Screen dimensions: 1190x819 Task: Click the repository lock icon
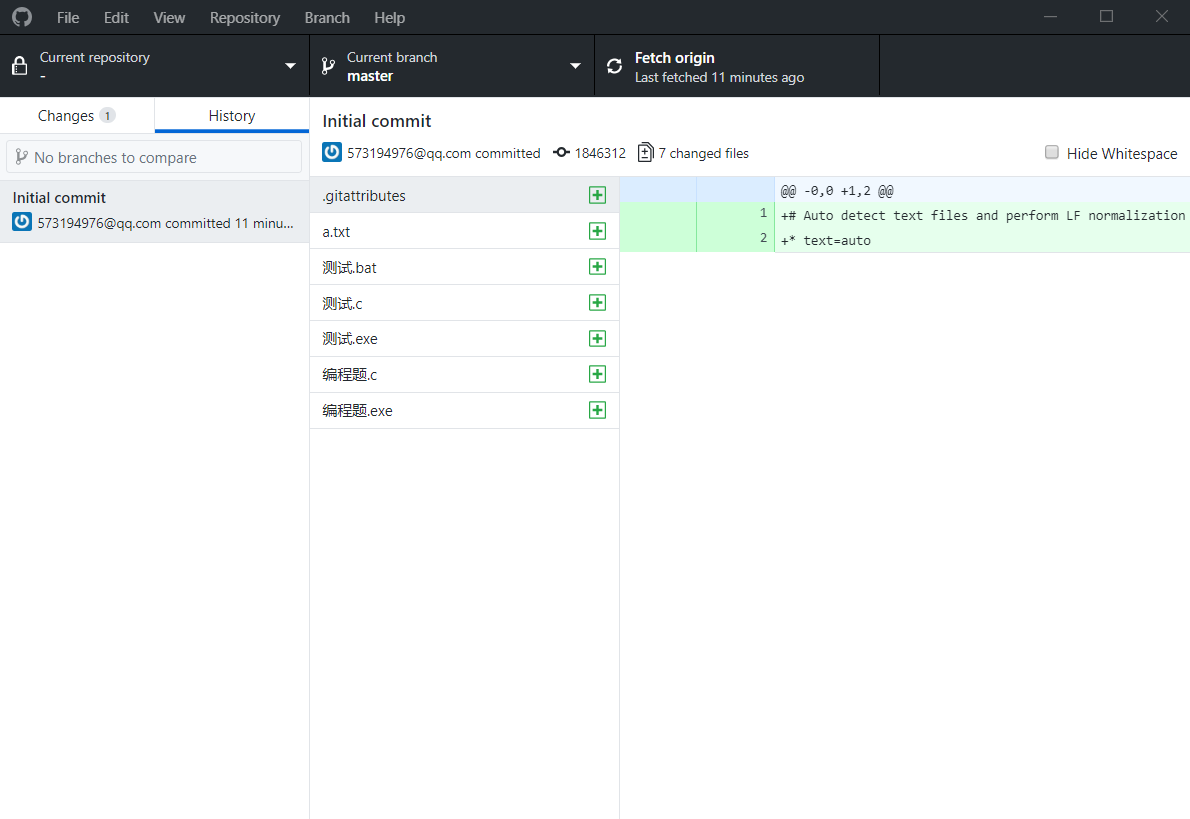pos(19,66)
